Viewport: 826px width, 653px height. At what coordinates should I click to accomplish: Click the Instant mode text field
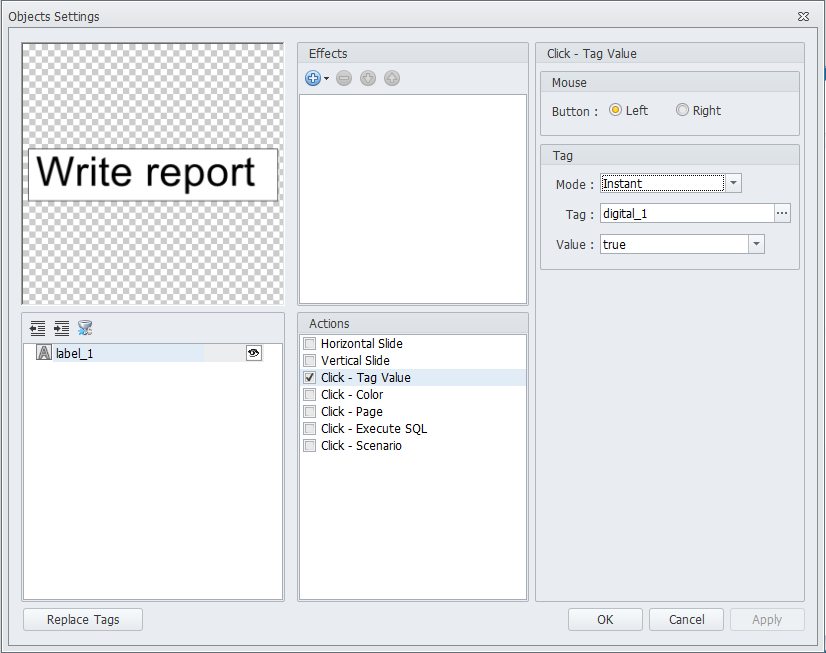(663, 183)
